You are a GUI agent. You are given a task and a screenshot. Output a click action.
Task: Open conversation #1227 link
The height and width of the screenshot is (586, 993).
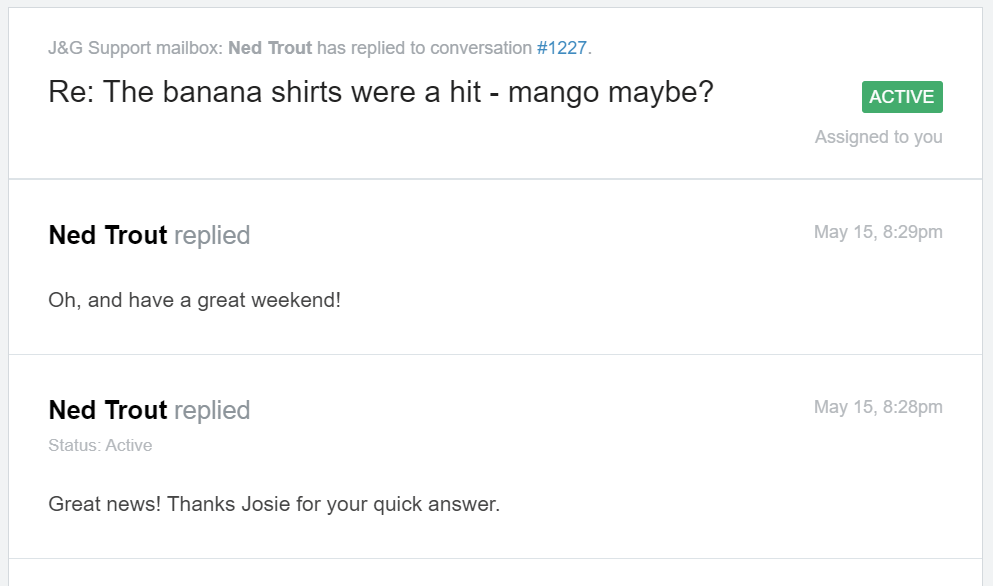click(x=561, y=48)
